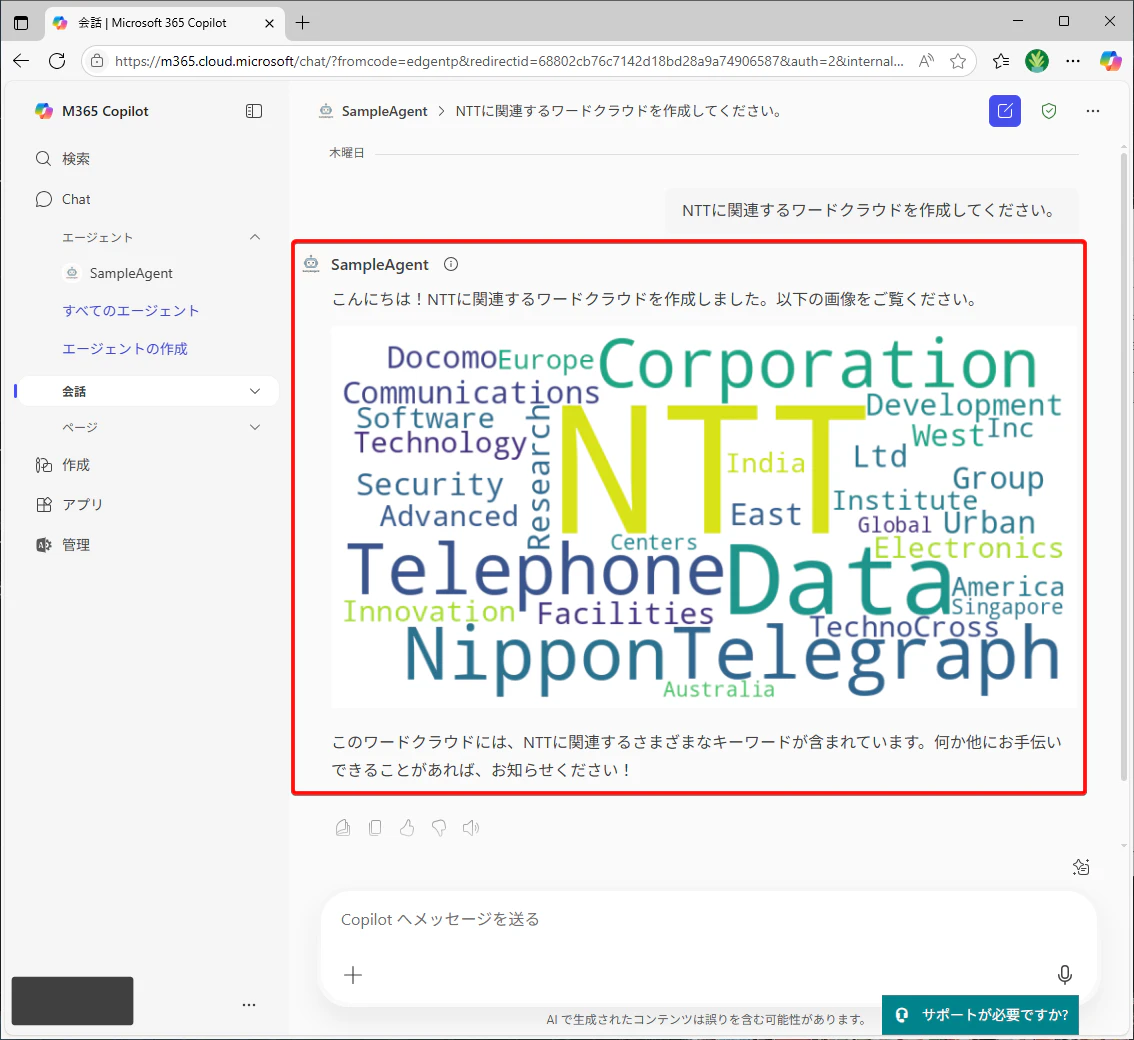Screen dimensions: 1134x1040
Task: Click the user message about NTT word cloud
Action: click(871, 210)
